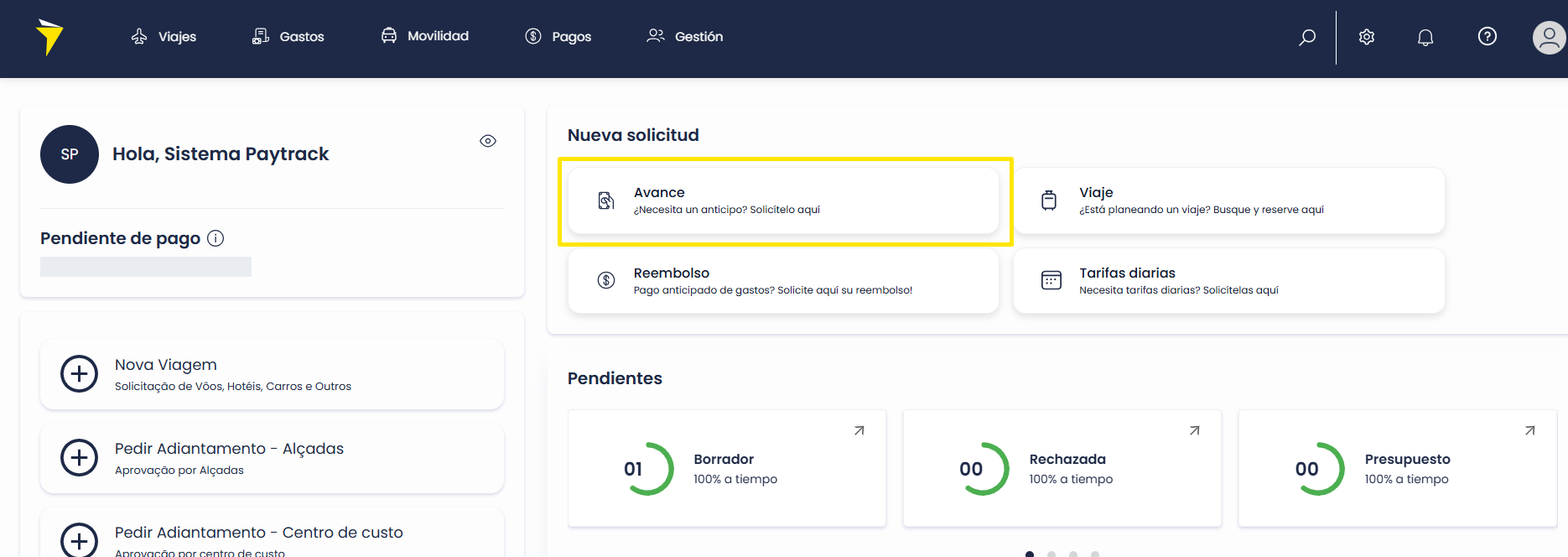Click the Rechazada 00 progress ring
1568x557 pixels.
coord(982,469)
